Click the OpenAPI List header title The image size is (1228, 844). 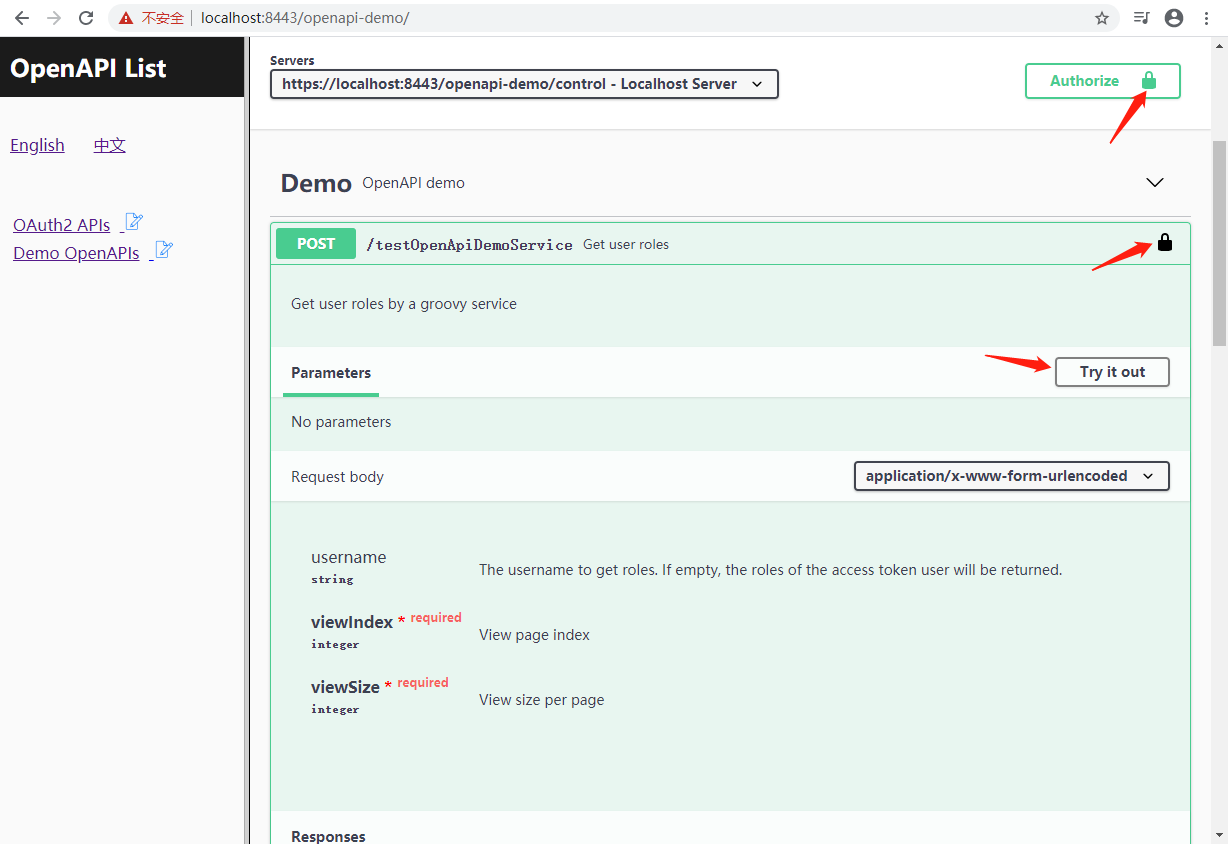[88, 68]
